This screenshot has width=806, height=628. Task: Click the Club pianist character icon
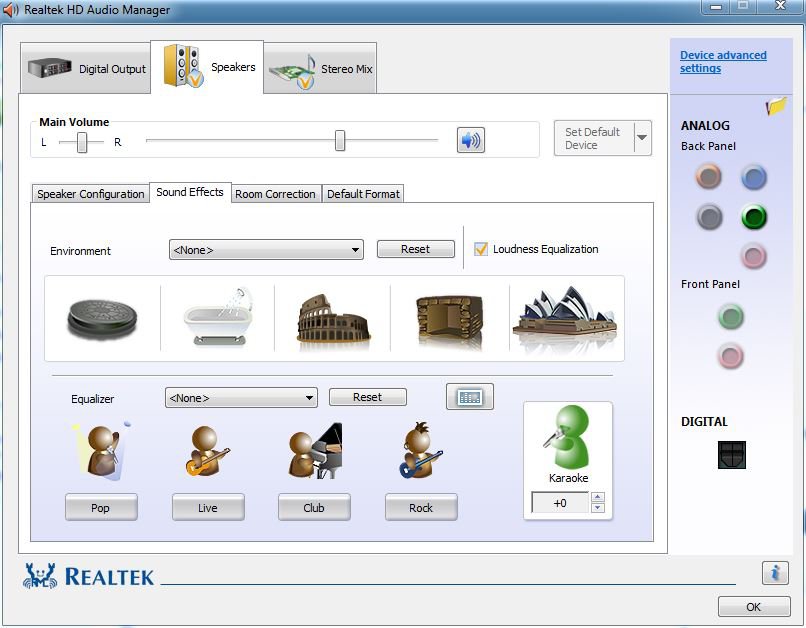click(315, 451)
